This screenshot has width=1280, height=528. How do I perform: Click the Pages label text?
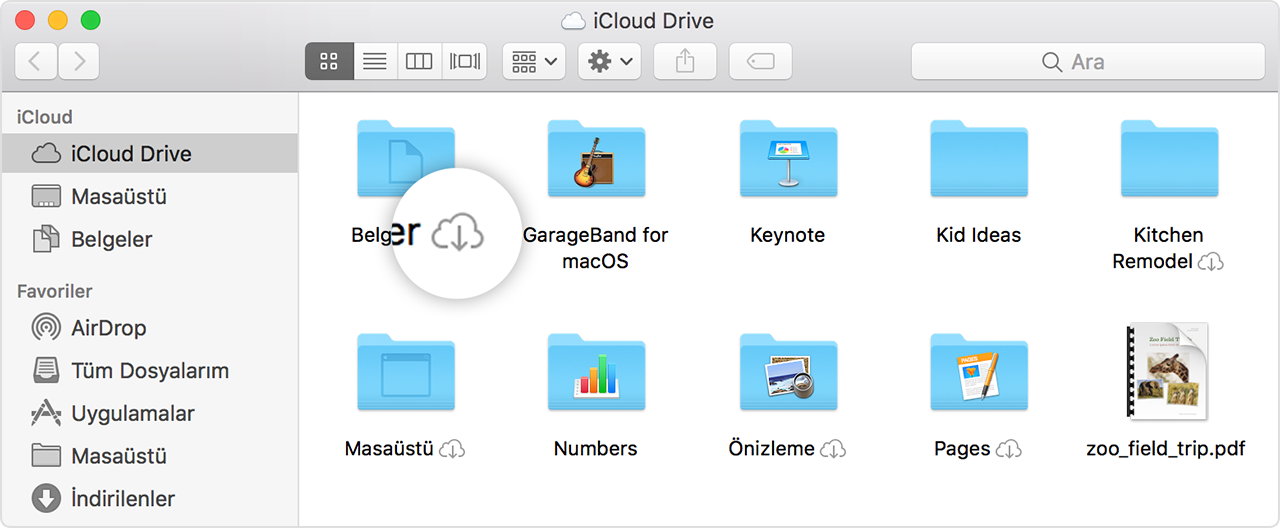tap(962, 449)
